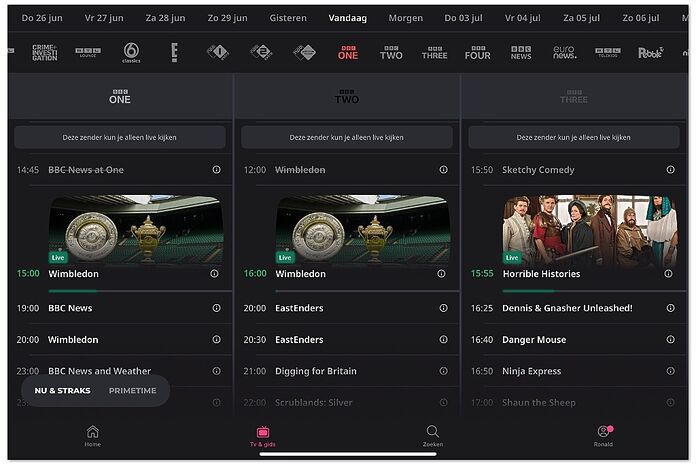
Task: Open info icon for Digging for Britain
Action: 443,371
